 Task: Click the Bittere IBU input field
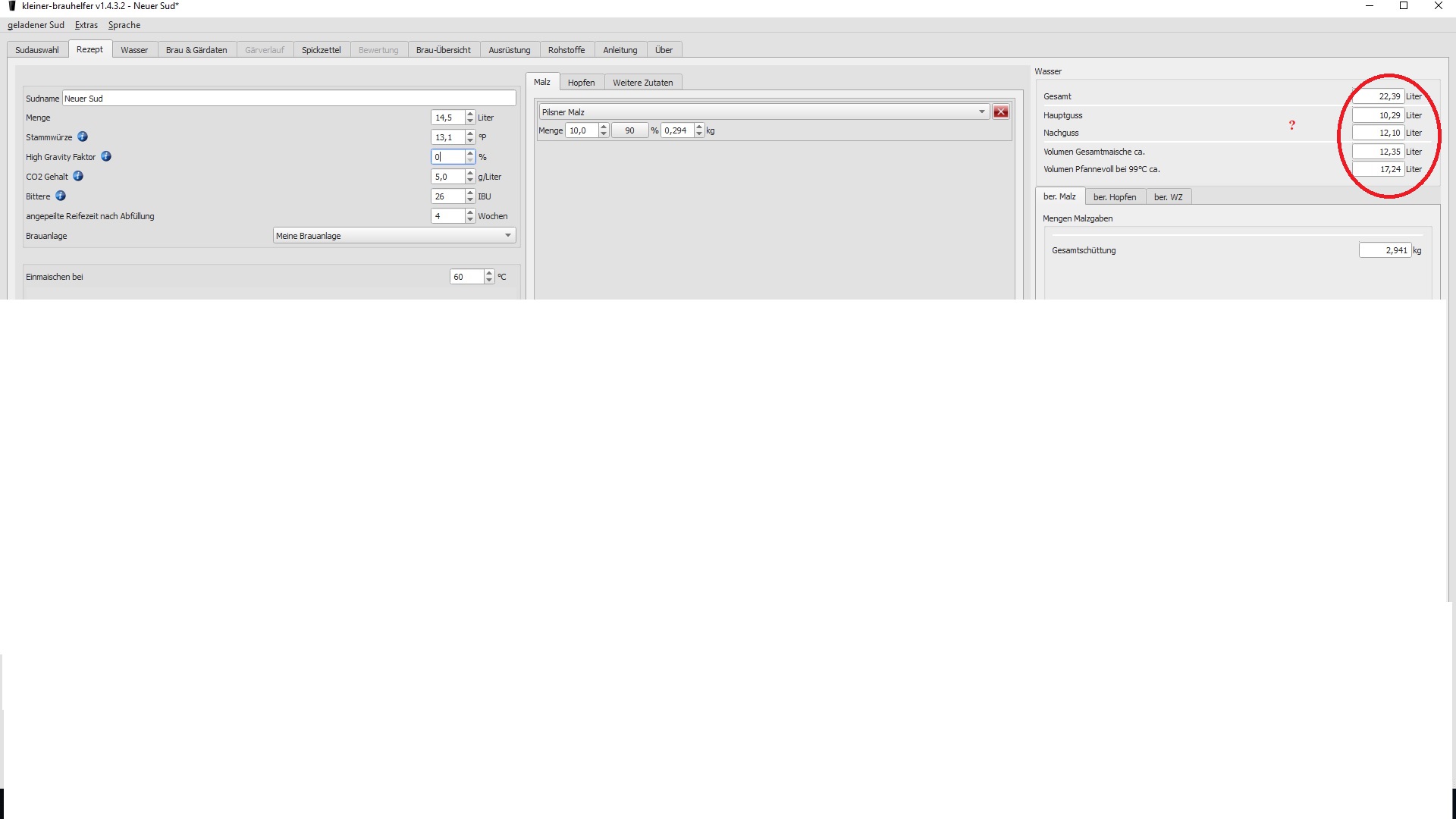pos(447,196)
